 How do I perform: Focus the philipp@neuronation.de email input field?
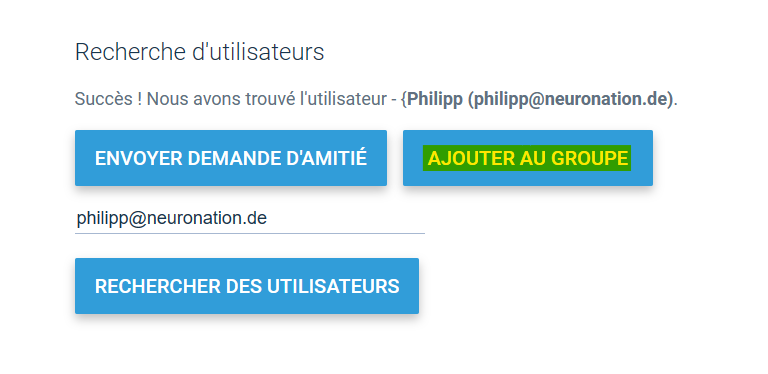250,218
